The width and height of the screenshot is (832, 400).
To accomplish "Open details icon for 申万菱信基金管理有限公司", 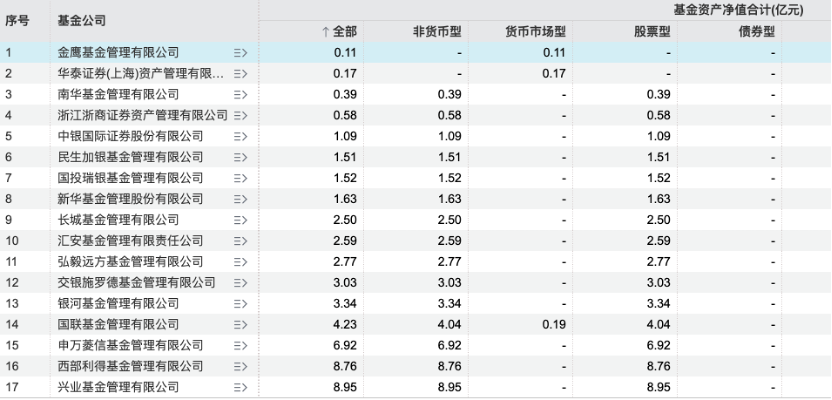I will coord(240,345).
